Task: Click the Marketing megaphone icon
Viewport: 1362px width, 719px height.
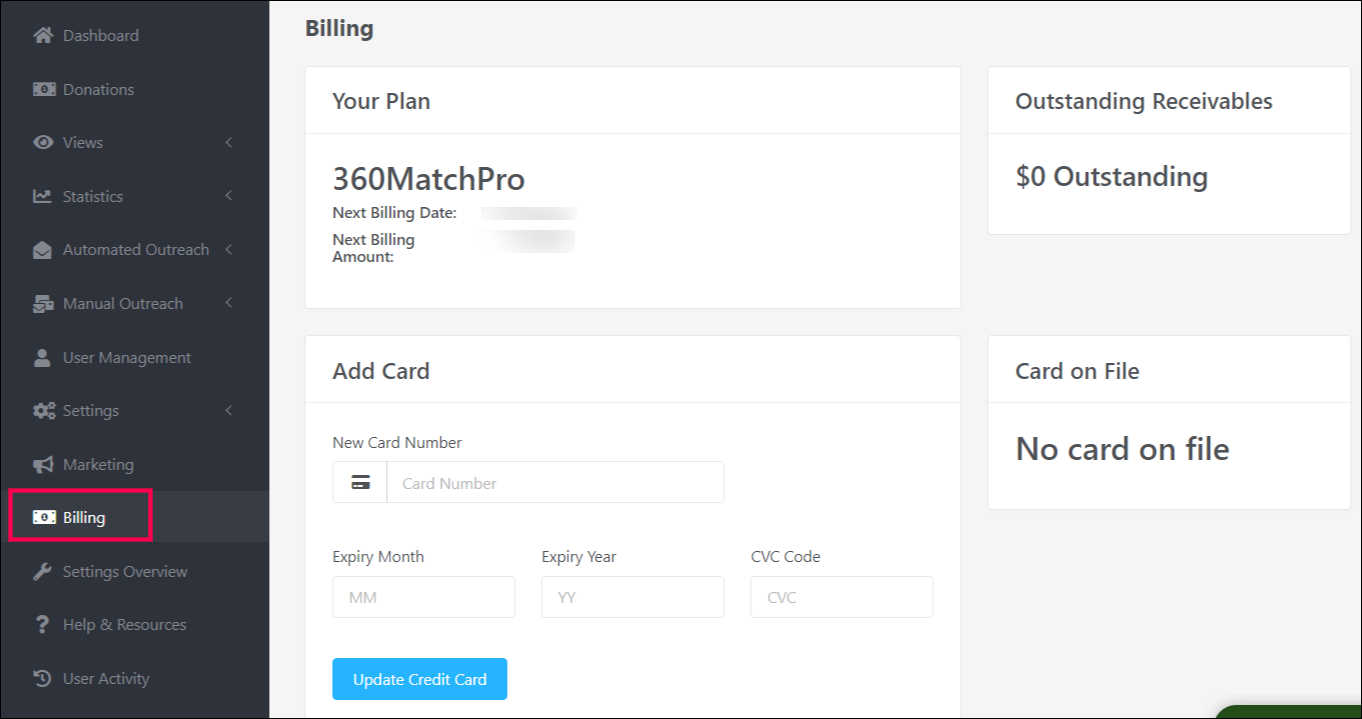Action: pyautogui.click(x=43, y=465)
